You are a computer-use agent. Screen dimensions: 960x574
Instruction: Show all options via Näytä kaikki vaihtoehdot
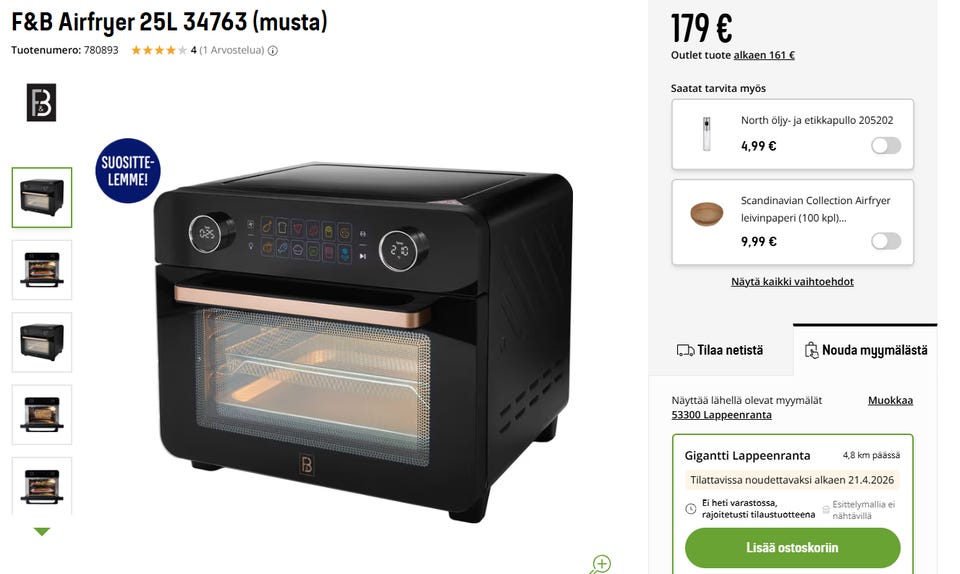(x=792, y=281)
